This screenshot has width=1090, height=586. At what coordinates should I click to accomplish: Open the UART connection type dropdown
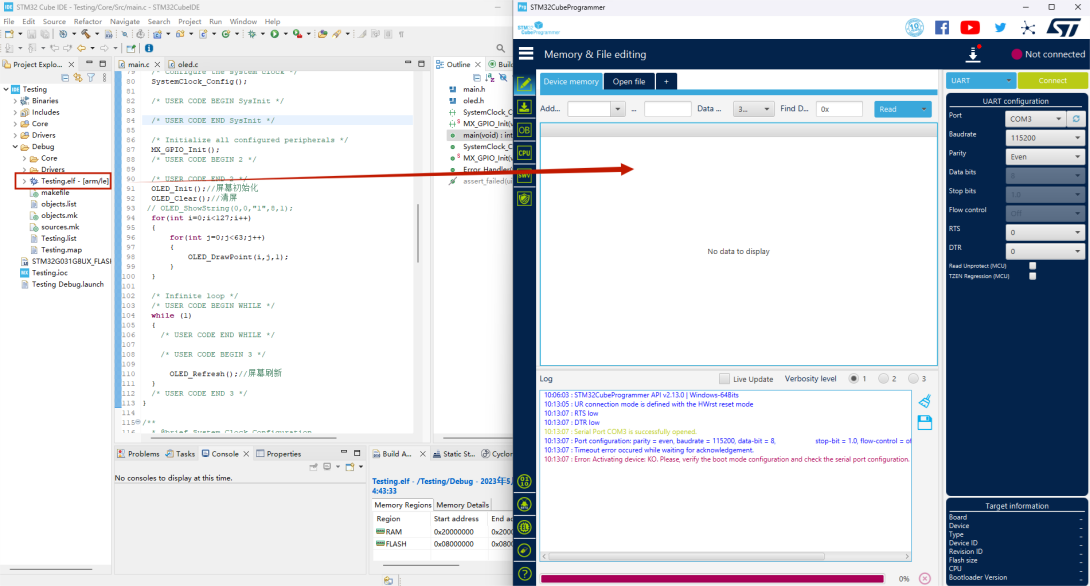981,81
